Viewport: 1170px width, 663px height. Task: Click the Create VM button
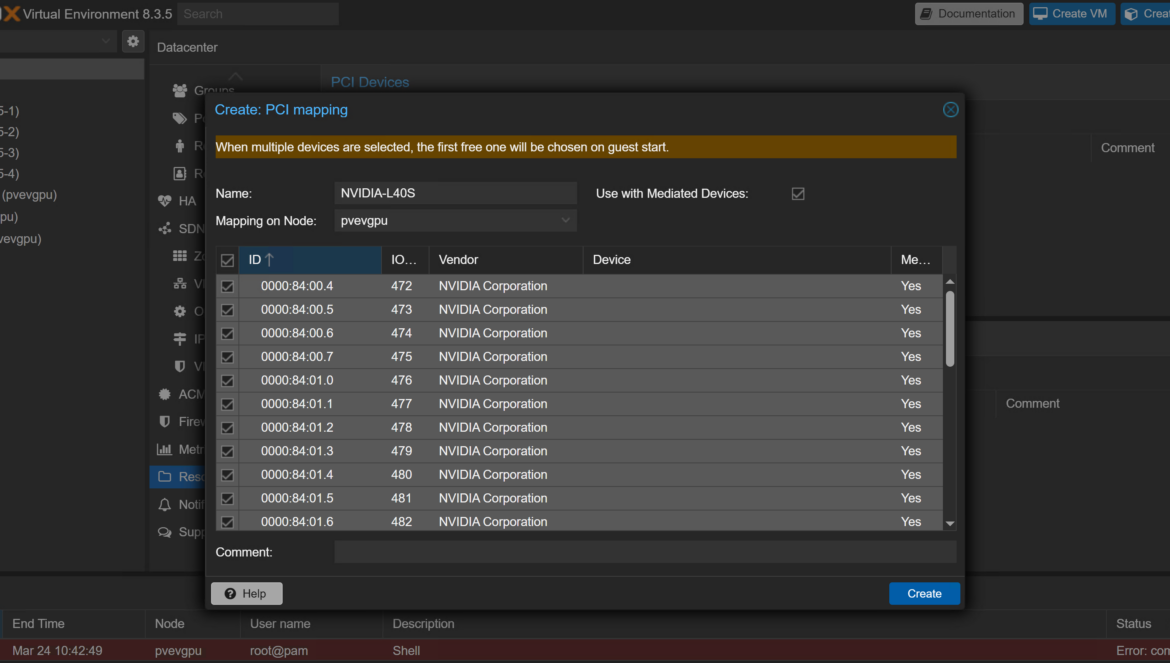[x=1072, y=13]
